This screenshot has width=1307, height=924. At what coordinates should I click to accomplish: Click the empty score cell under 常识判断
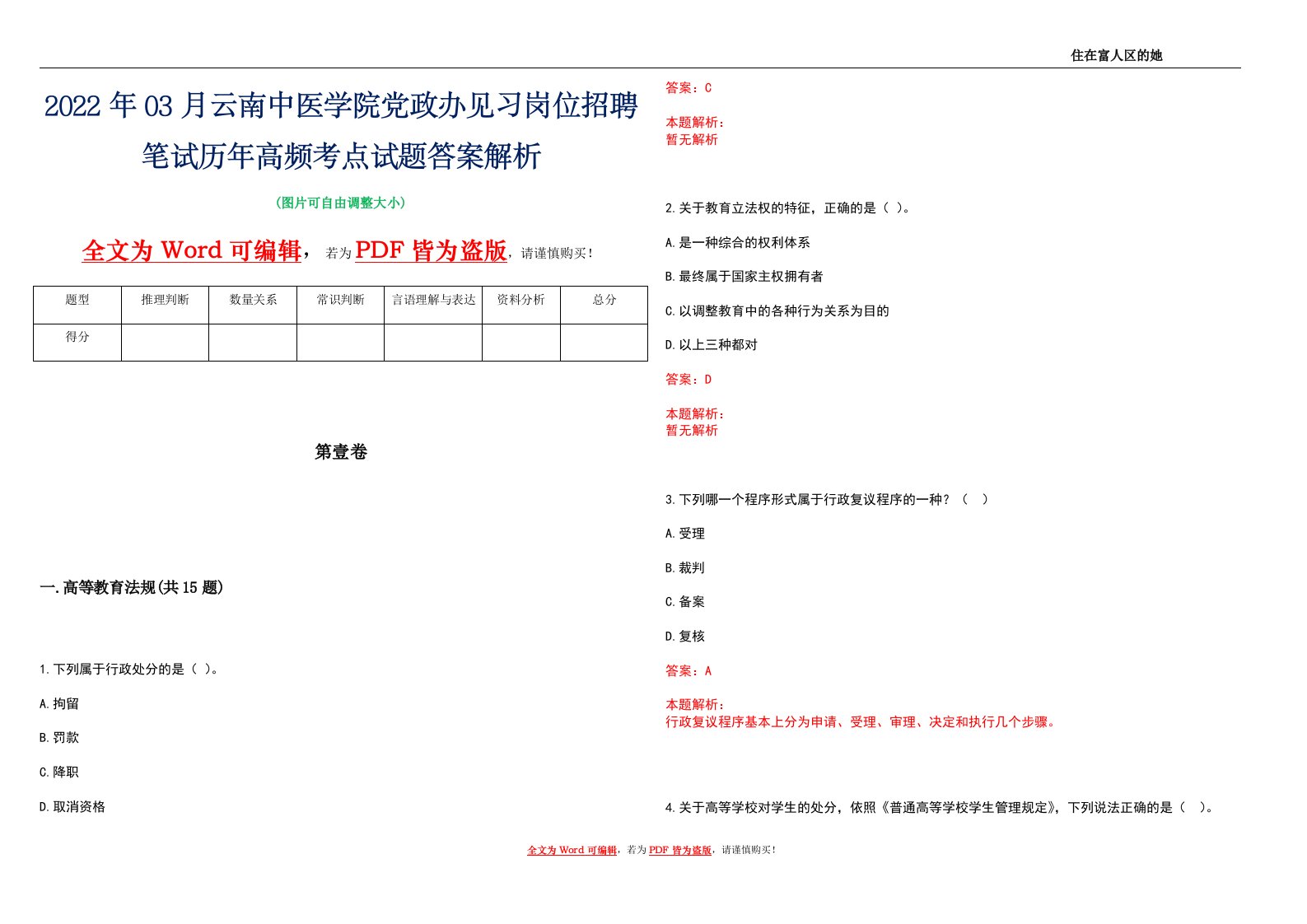pos(340,343)
